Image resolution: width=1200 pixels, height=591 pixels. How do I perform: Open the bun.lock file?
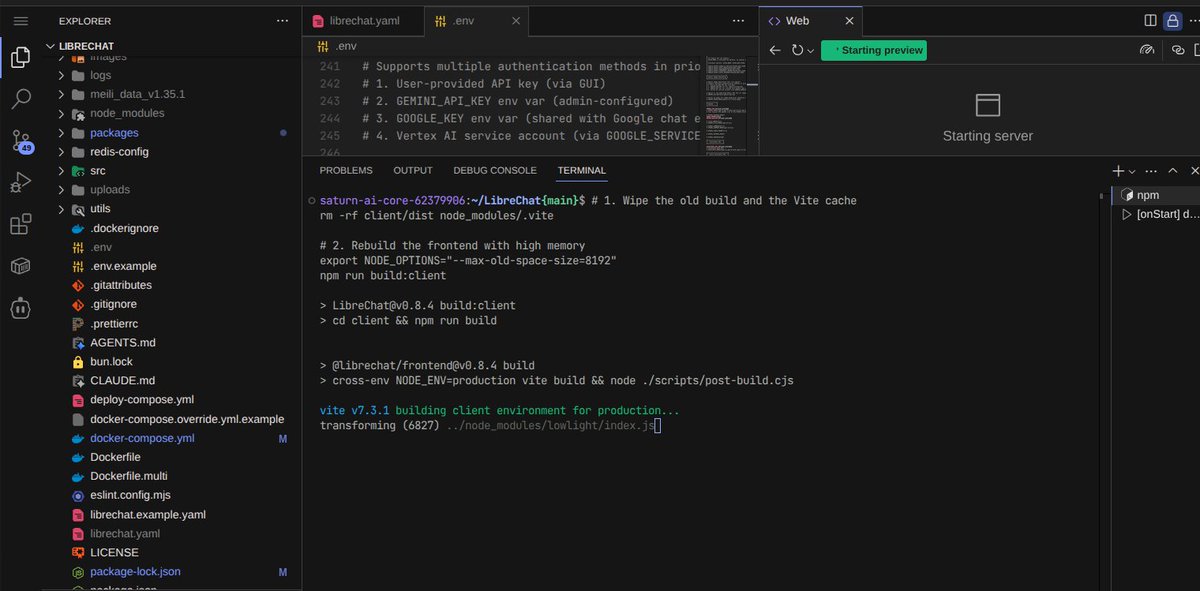(x=111, y=361)
